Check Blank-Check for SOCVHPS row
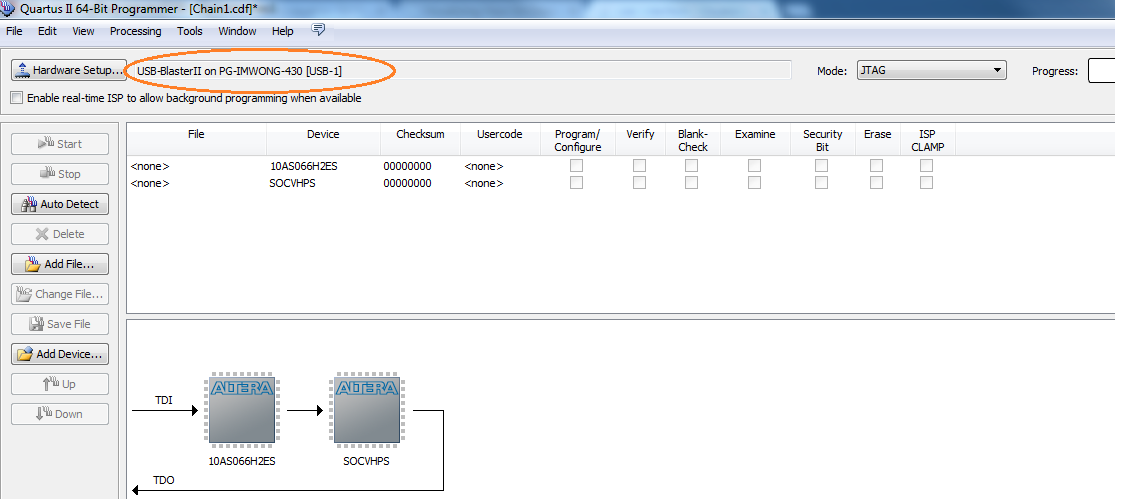Viewport: 1121px width, 499px height. tap(691, 182)
